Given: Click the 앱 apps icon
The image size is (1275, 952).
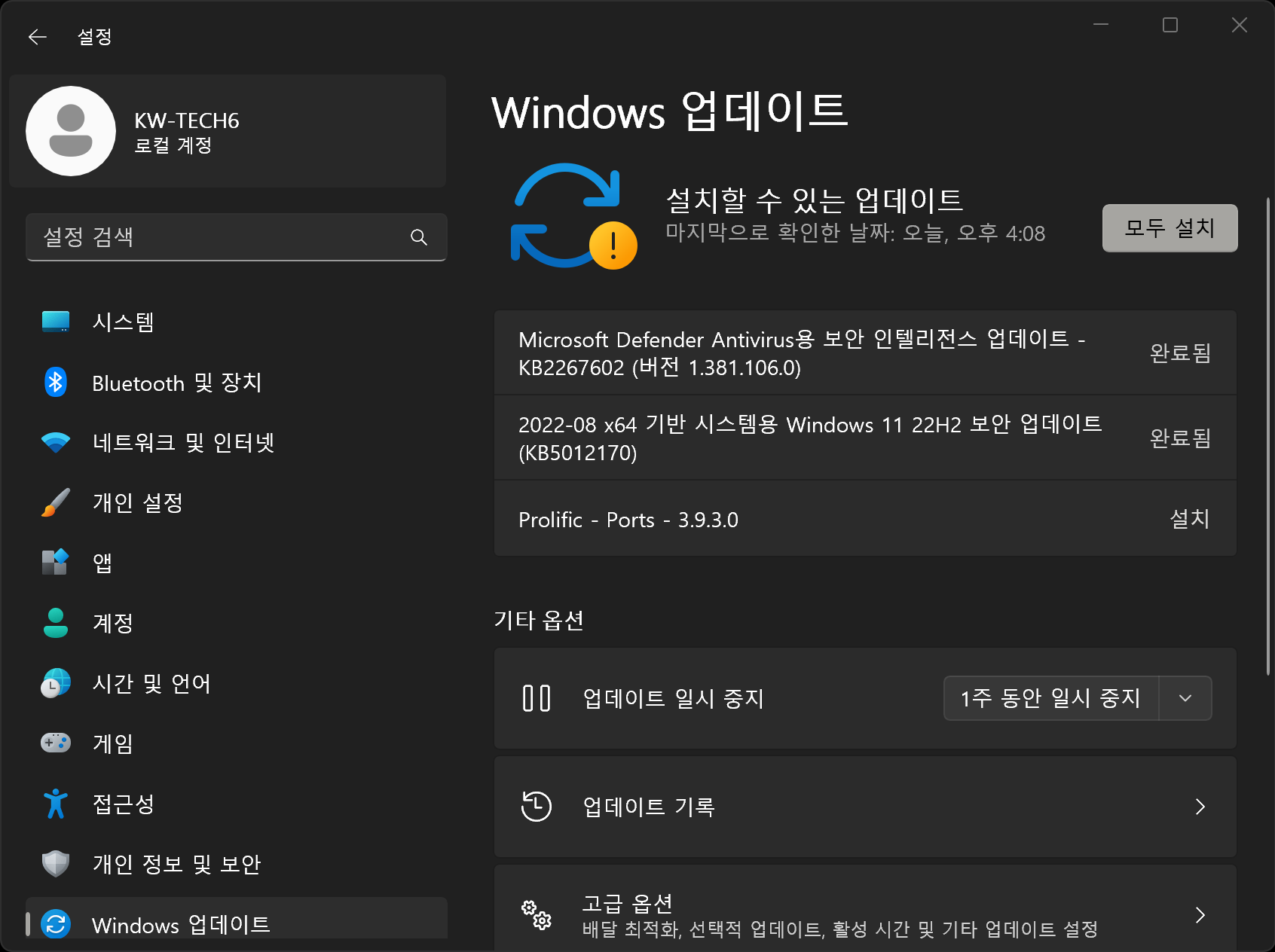Looking at the screenshot, I should [x=56, y=562].
